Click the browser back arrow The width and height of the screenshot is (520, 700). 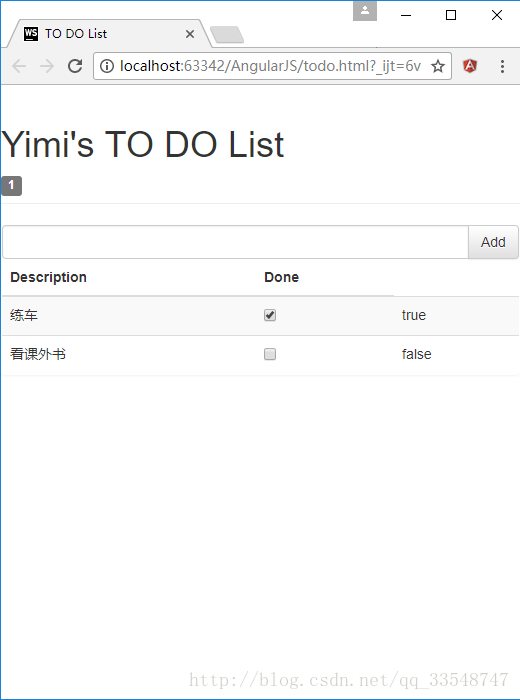[19, 66]
